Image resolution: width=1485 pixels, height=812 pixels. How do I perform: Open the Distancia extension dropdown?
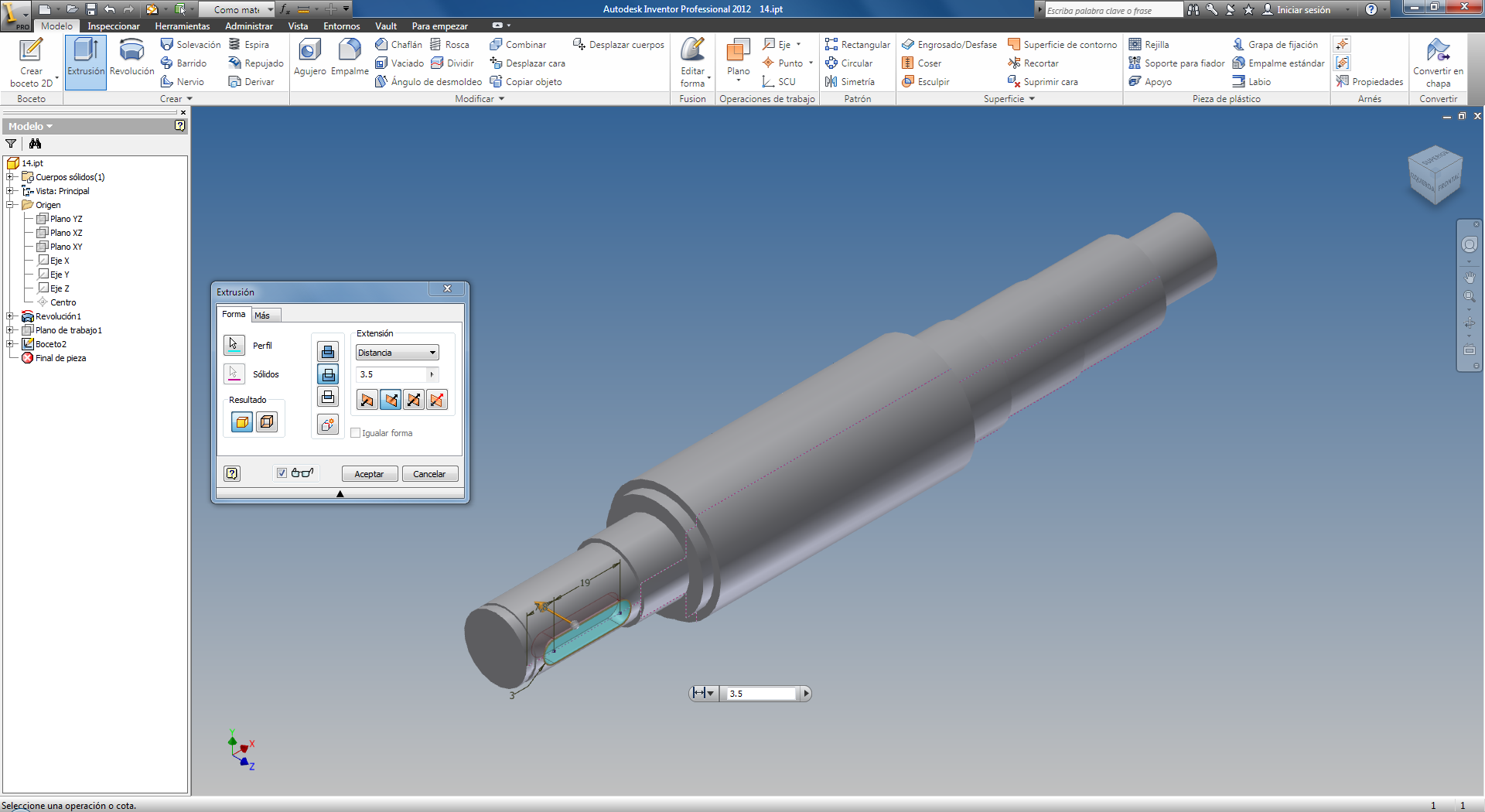point(398,353)
